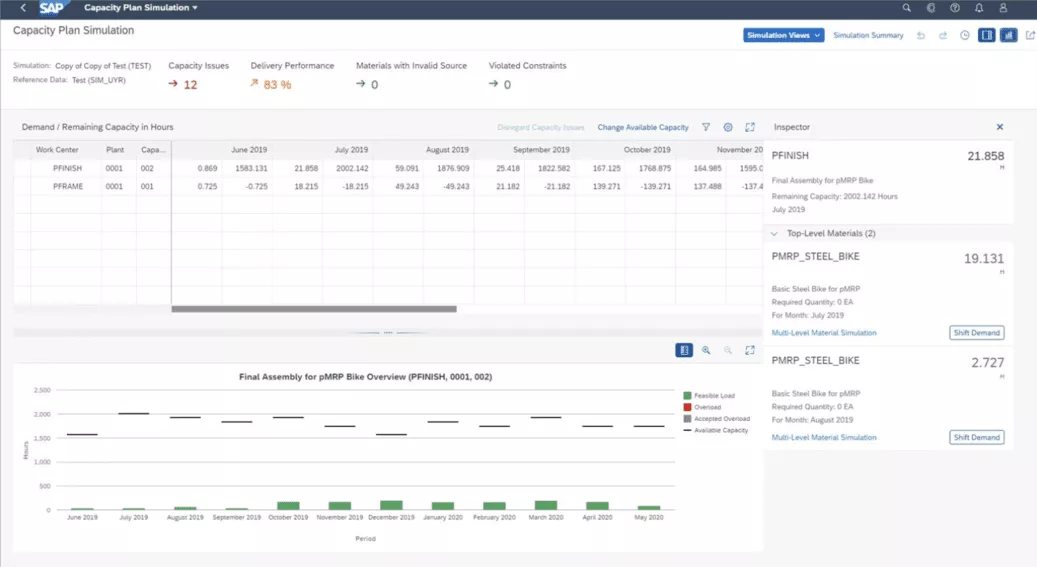Viewport: 1037px width, 567px height.
Task: Maximize the capacity table to full screen
Action: [x=749, y=127]
